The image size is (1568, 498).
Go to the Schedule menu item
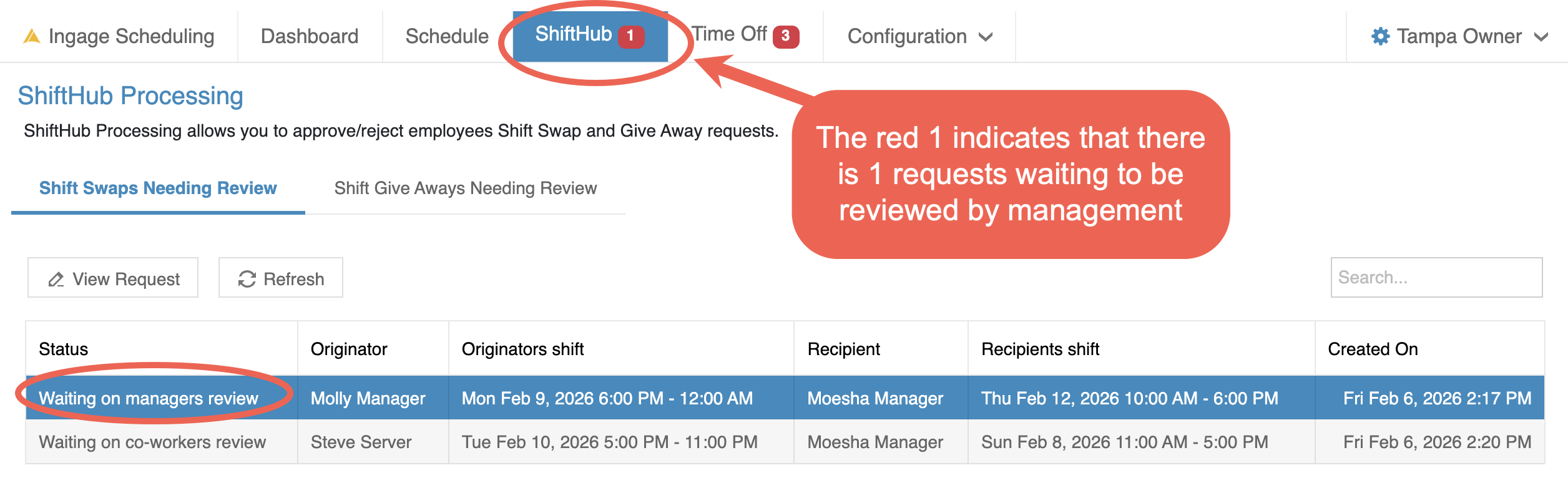point(447,36)
